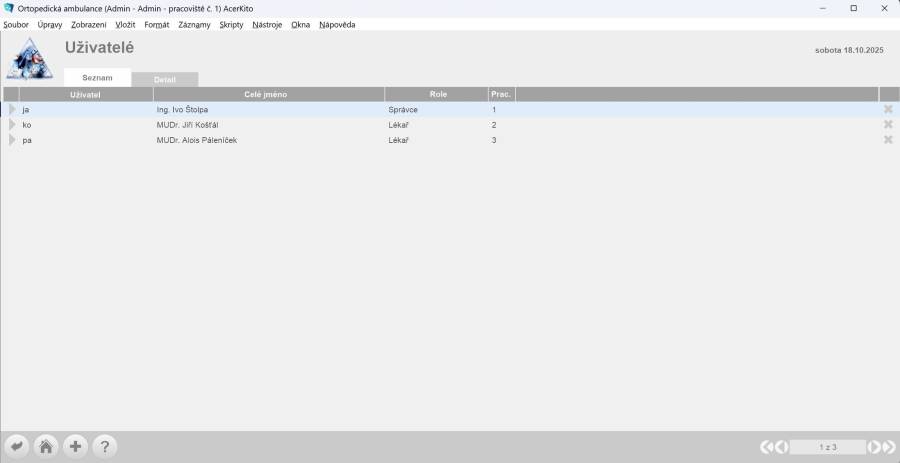Select the MUDr. Alois Páleníček name cell
This screenshot has height=463, width=900.
[197, 140]
